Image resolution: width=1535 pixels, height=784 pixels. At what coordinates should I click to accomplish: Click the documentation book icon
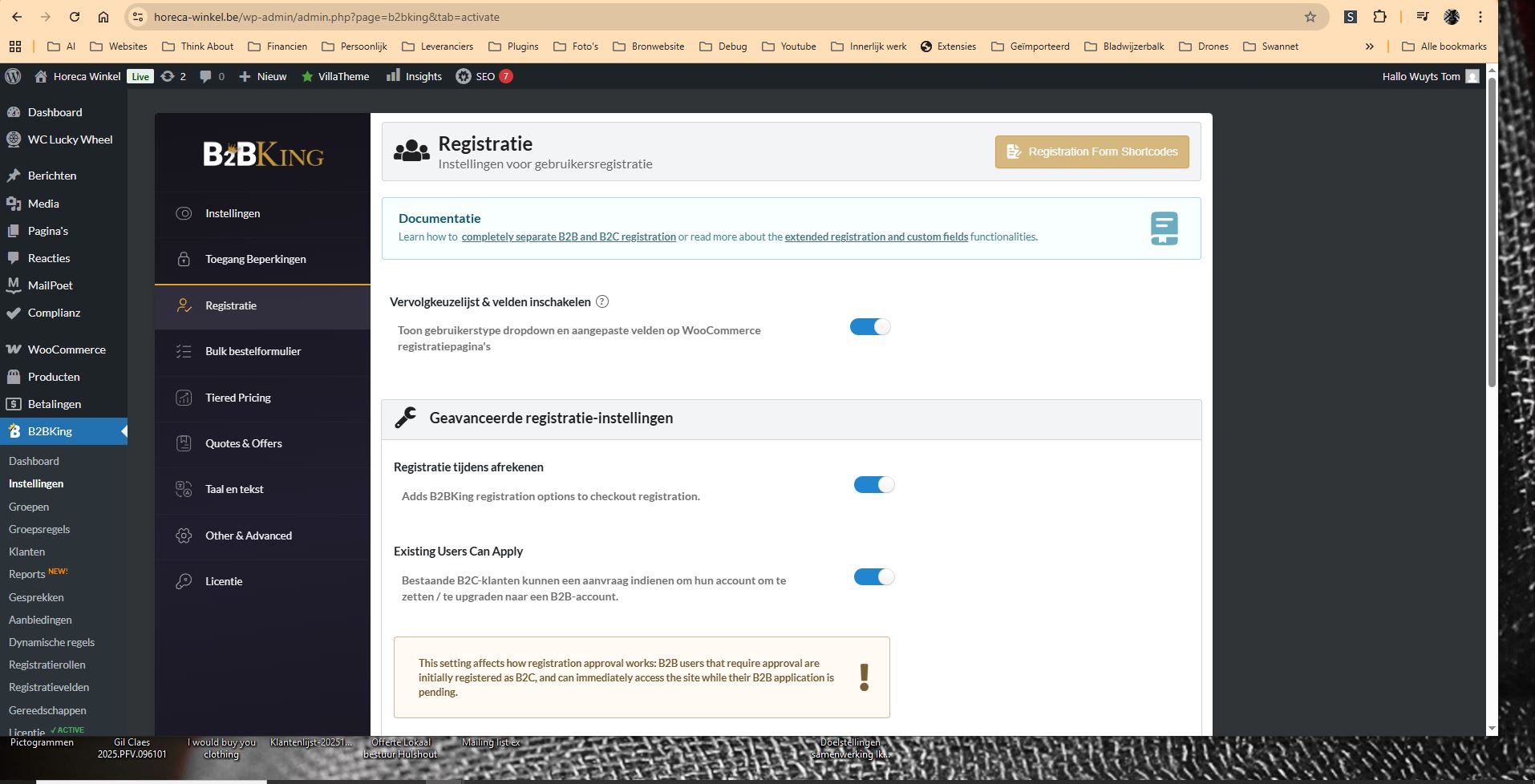(1164, 228)
